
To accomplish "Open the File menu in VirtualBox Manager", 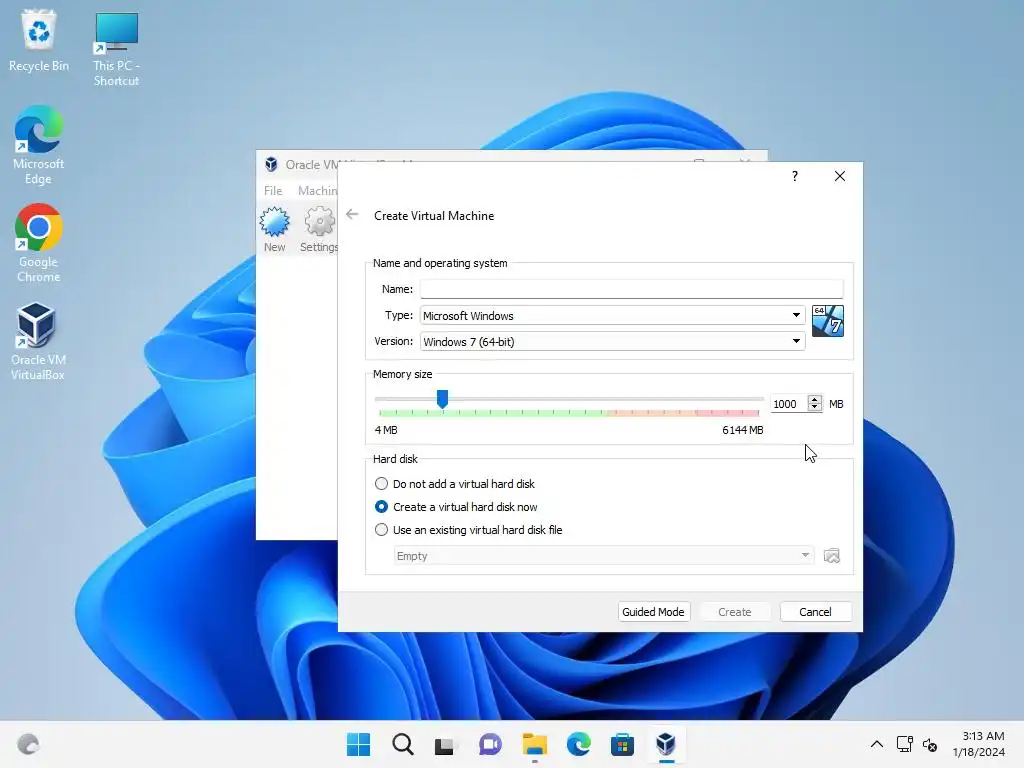I will point(273,191).
